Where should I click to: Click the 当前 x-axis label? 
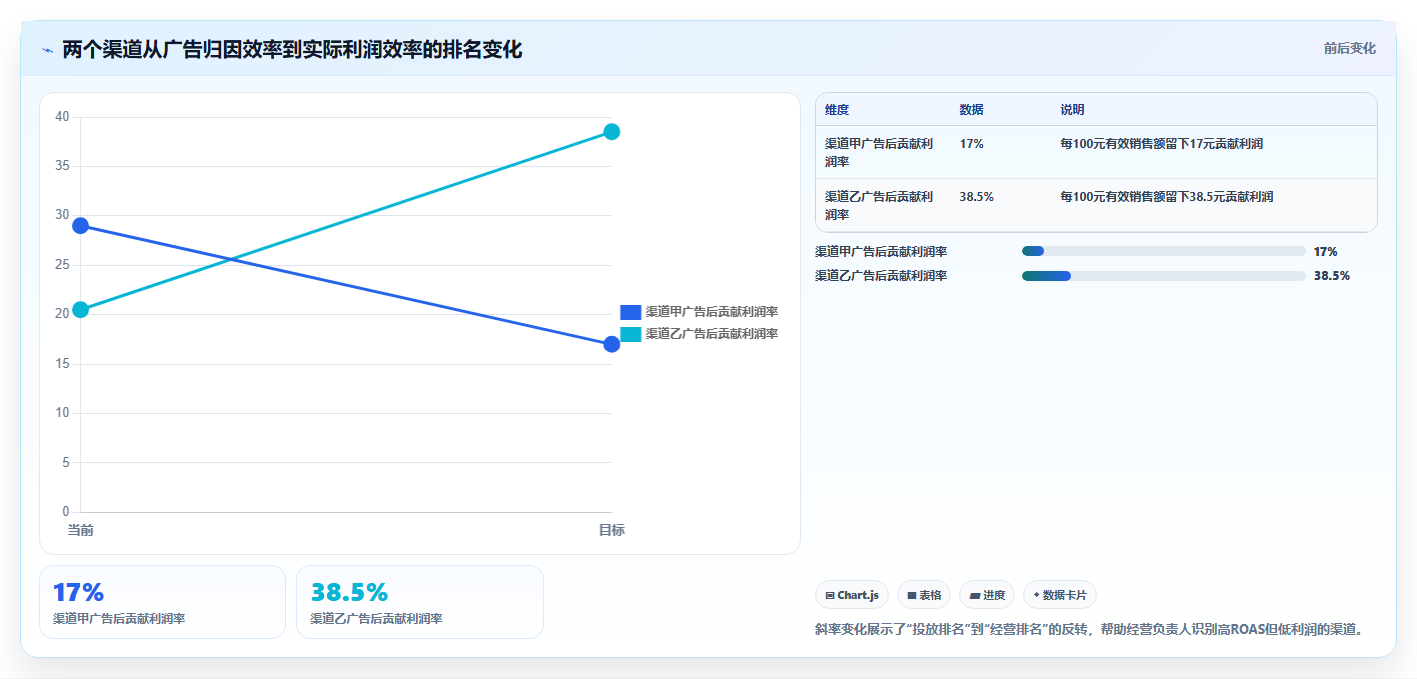(81, 530)
